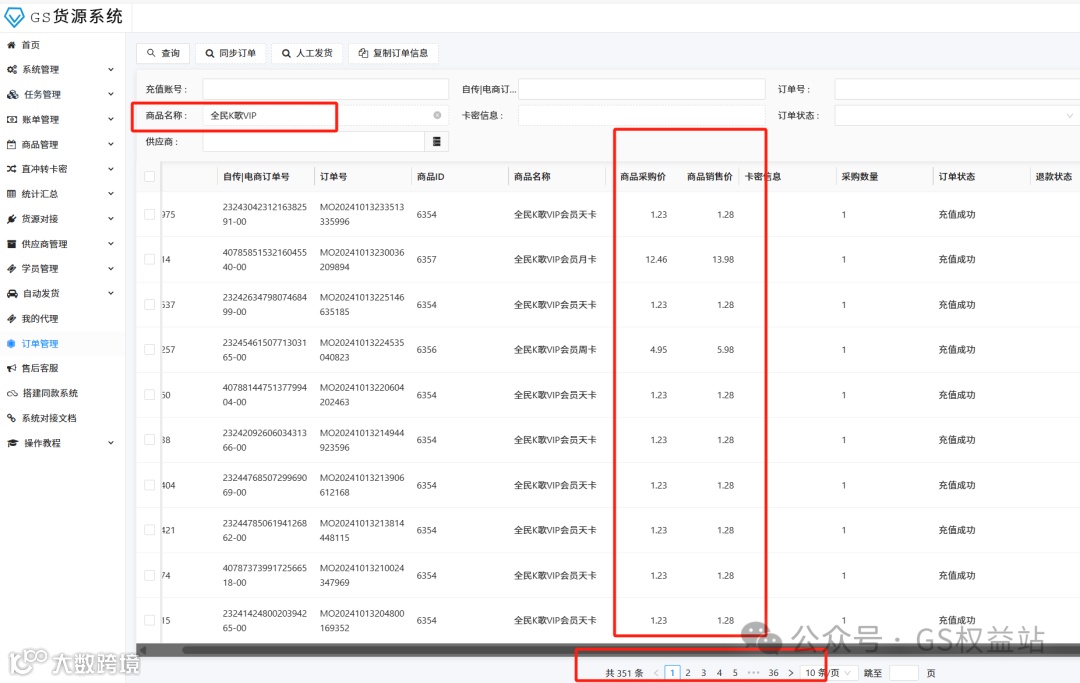Clear the 商品名称 field with the X icon
This screenshot has width=1080, height=683.
pos(437,116)
